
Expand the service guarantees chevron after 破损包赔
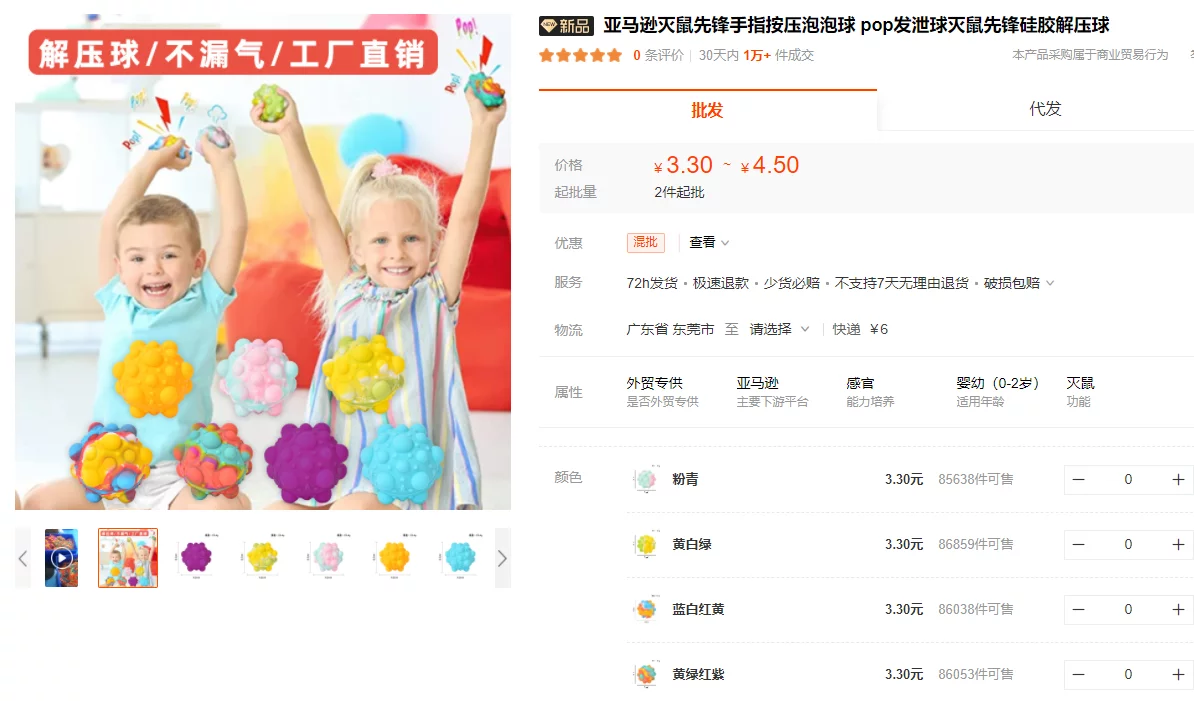point(1050,283)
